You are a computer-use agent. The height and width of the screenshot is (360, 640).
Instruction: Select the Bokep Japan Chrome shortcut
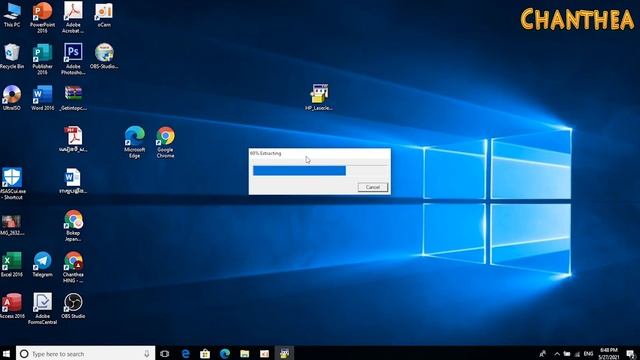tap(73, 225)
